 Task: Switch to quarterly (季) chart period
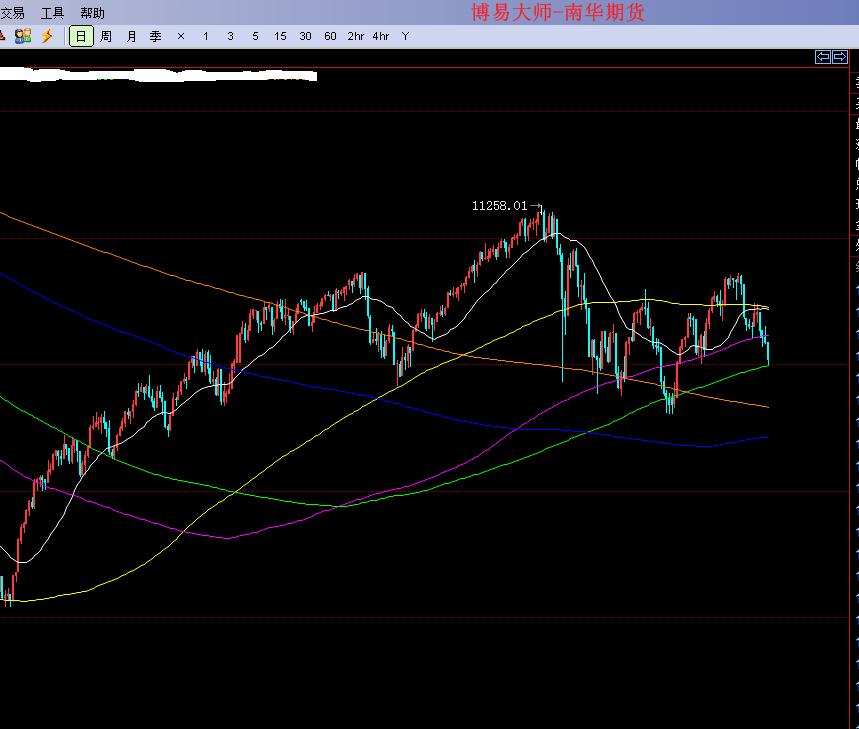point(156,36)
